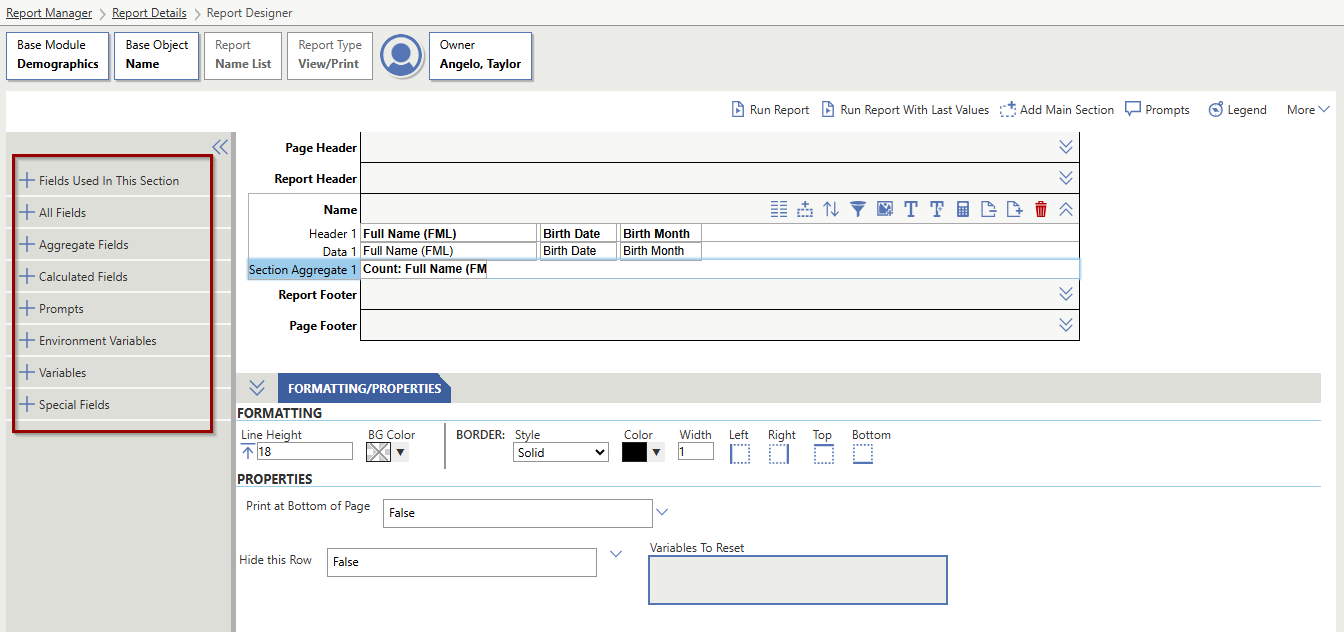Image resolution: width=1344 pixels, height=632 pixels.
Task: Toggle the Right border option
Action: [x=779, y=454]
